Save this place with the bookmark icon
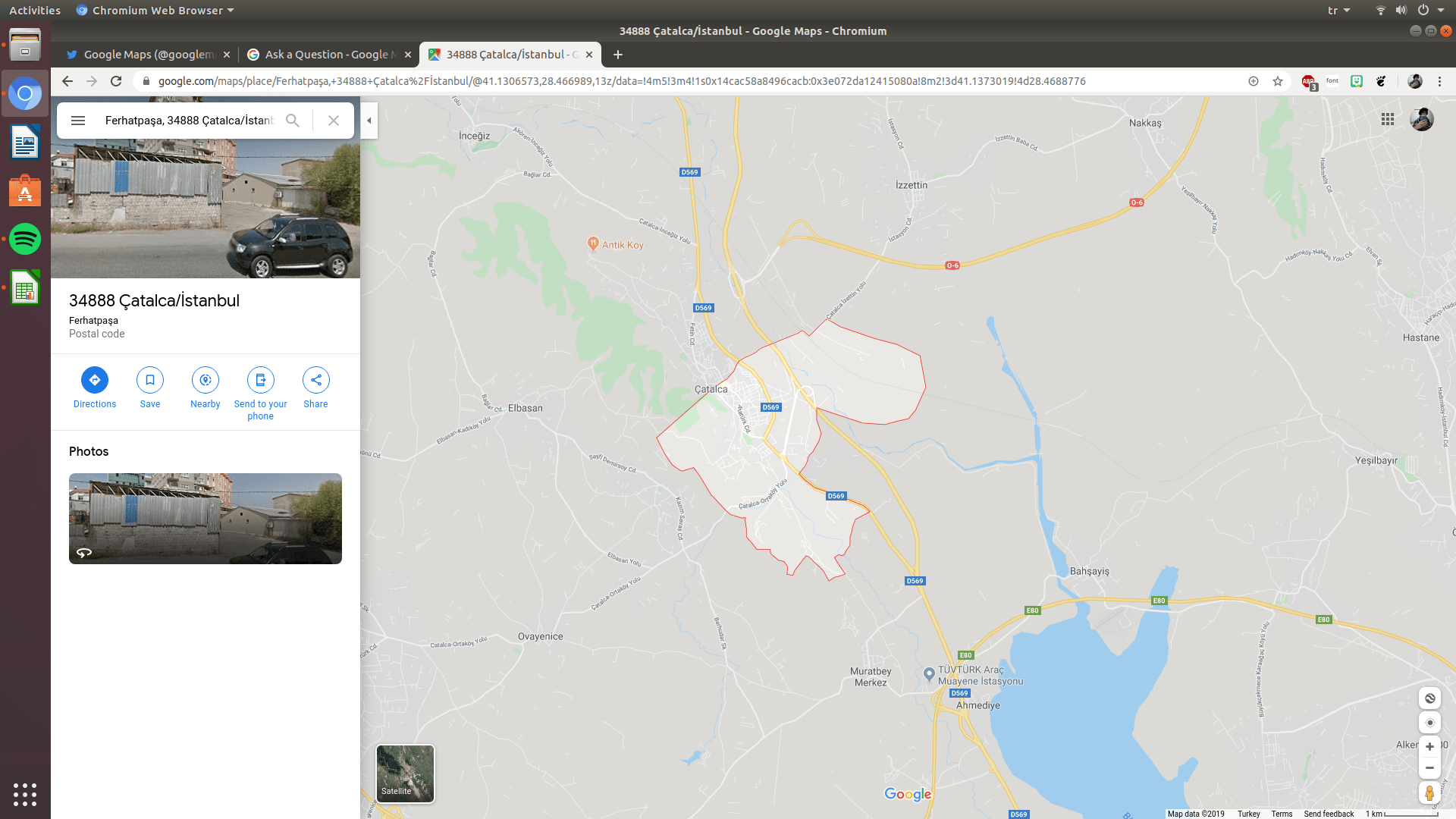This screenshot has height=819, width=1456. (150, 380)
